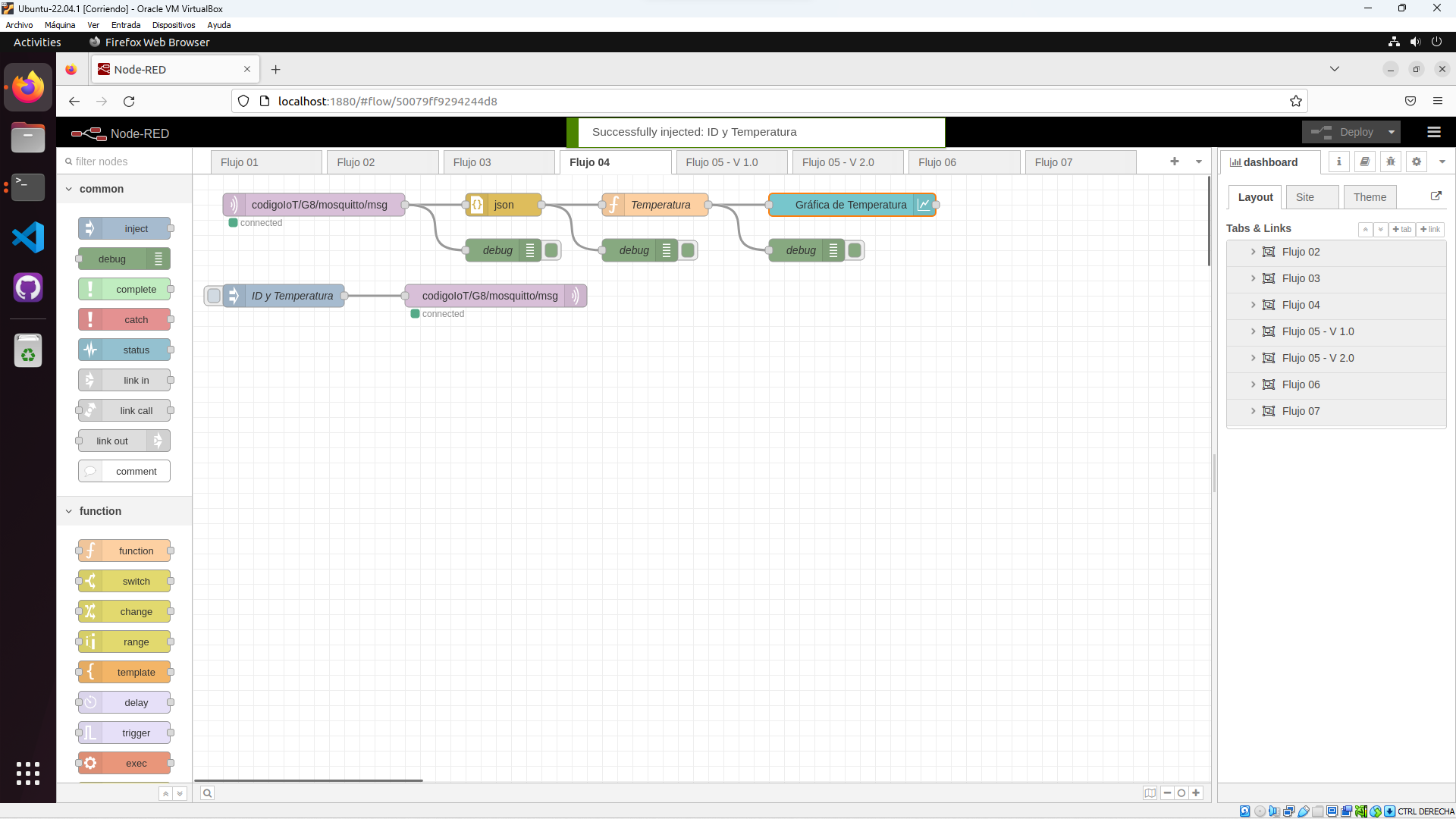Image resolution: width=1456 pixels, height=819 pixels.
Task: Open the debug messages sidebar (bug icon)
Action: pos(1390,162)
